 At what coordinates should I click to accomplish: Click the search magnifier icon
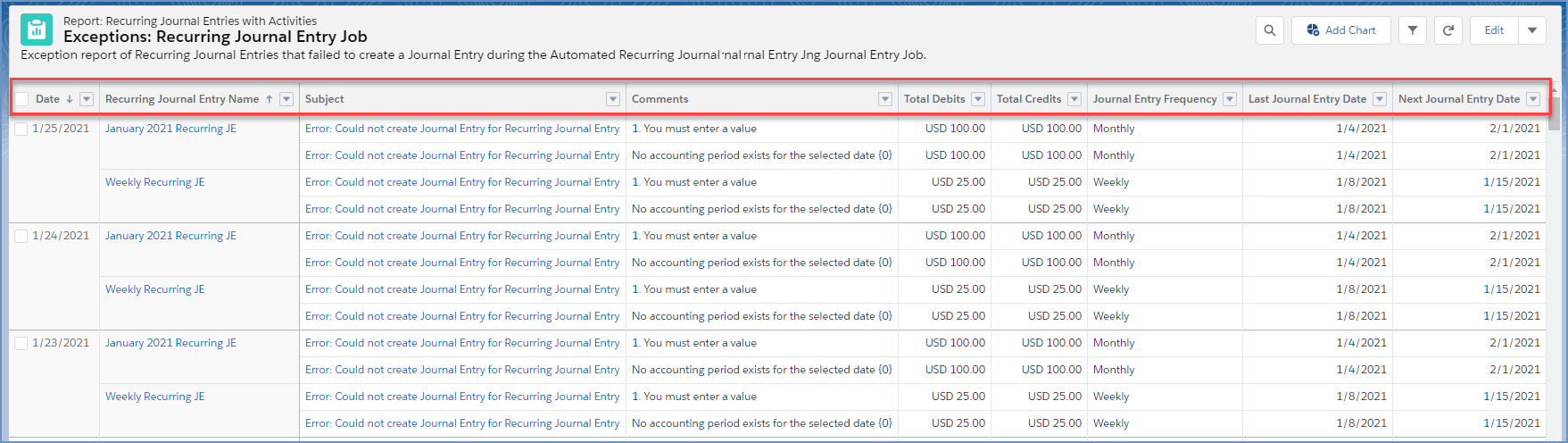pos(1269,30)
